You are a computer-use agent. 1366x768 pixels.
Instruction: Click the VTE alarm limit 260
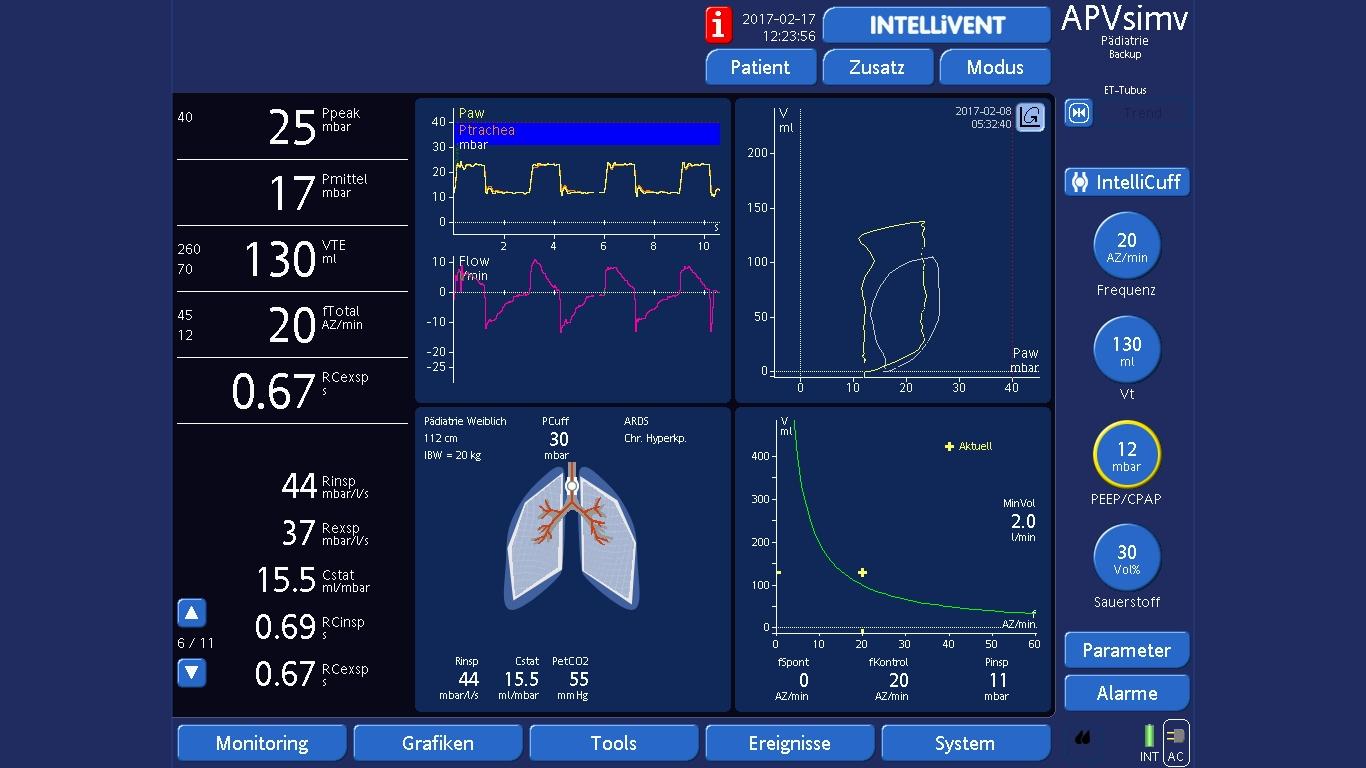189,249
